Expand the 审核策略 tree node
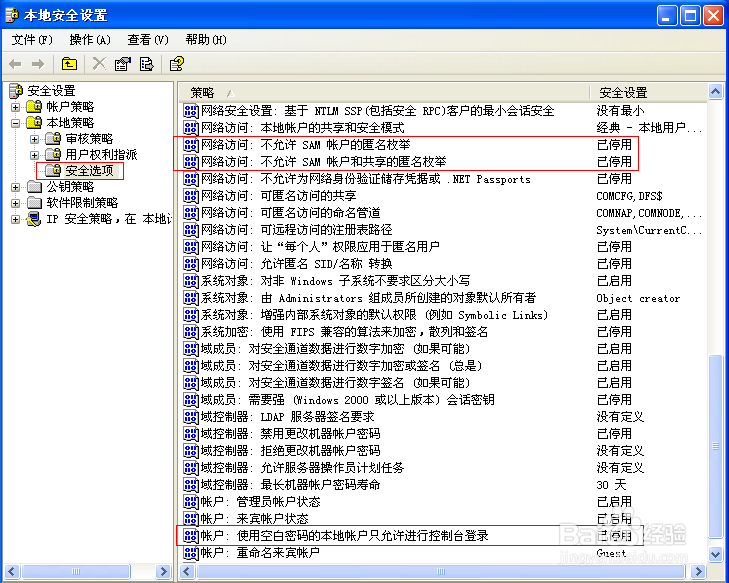The width and height of the screenshot is (729, 583). (x=34, y=139)
